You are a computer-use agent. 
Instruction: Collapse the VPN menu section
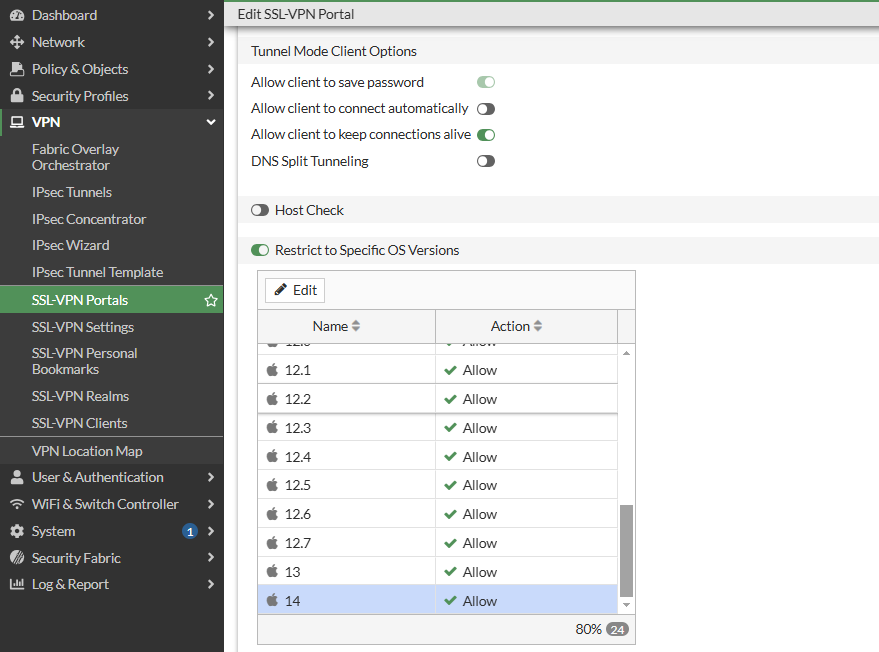click(211, 122)
